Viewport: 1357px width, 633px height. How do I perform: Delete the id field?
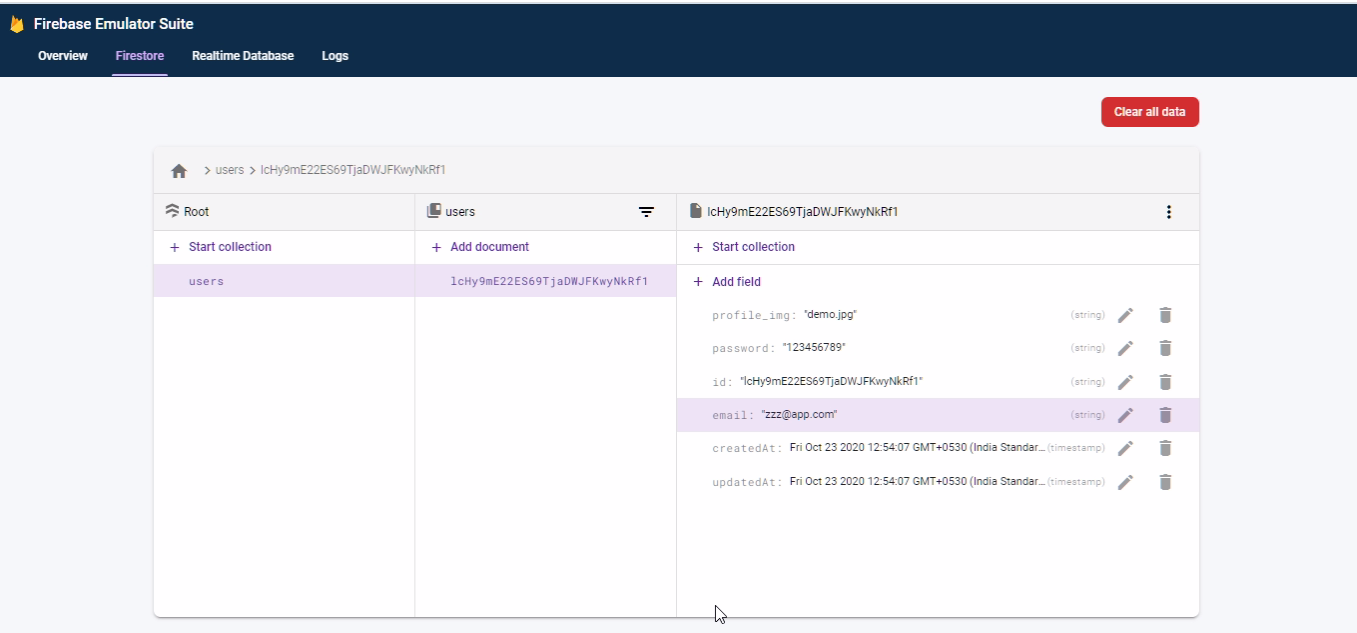1165,382
